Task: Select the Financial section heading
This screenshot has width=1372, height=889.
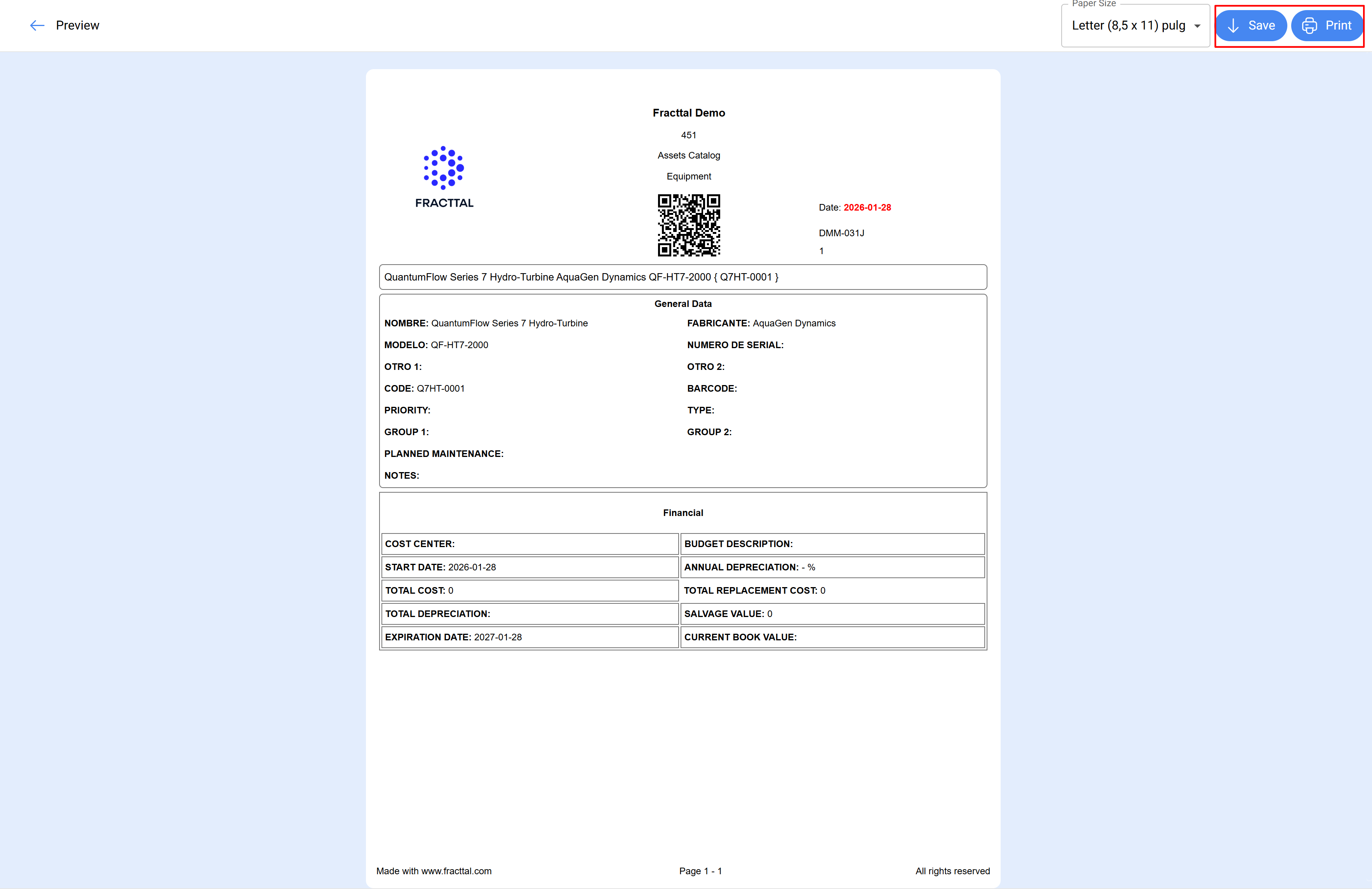Action: [x=683, y=512]
